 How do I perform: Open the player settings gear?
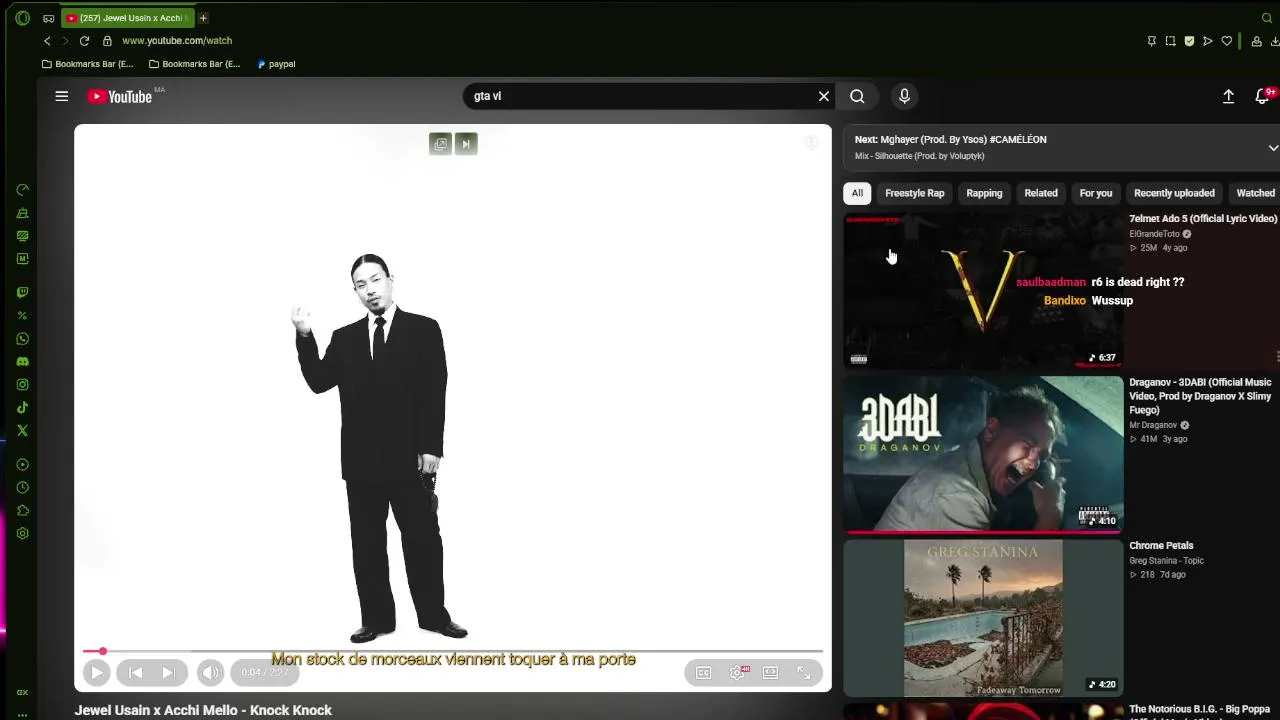click(738, 673)
